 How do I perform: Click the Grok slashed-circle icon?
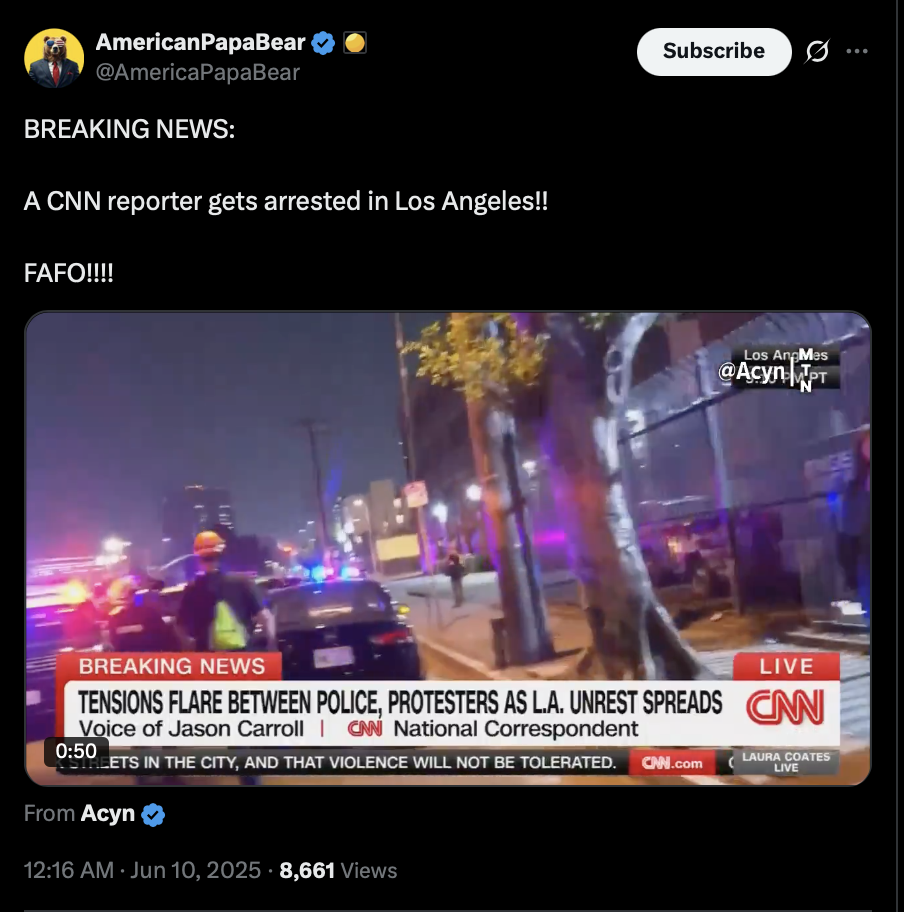tap(817, 51)
